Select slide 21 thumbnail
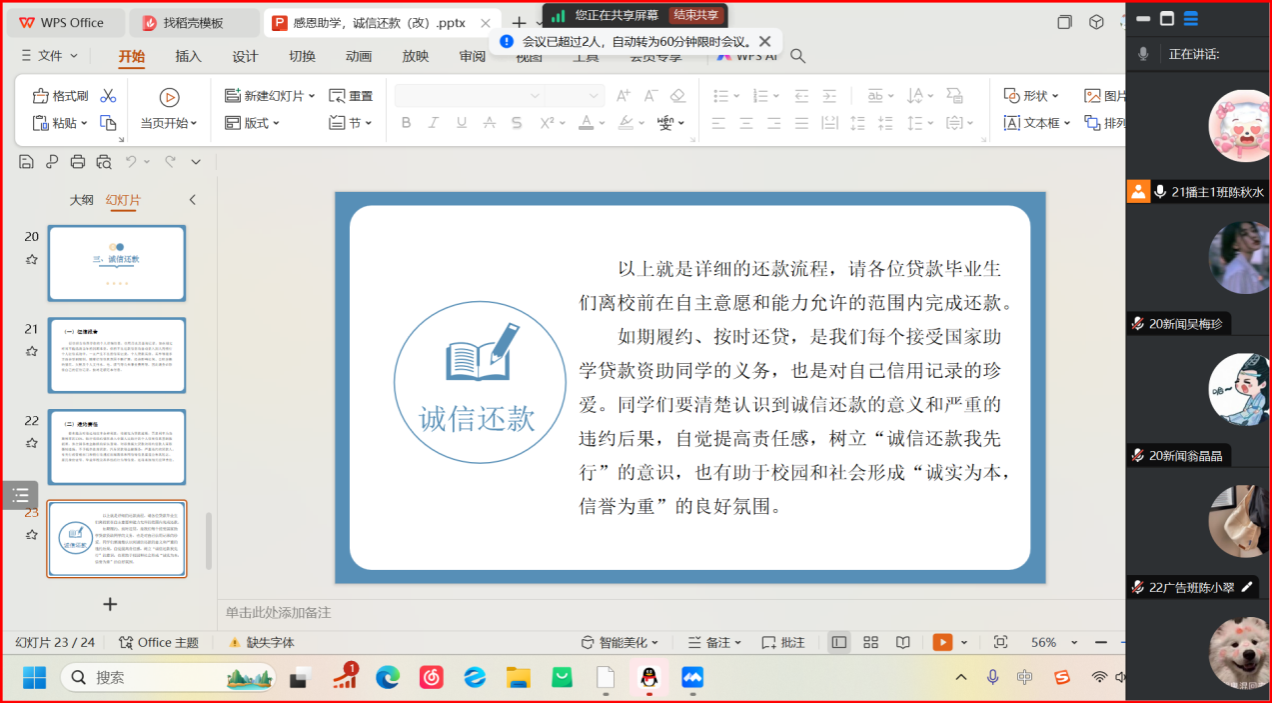This screenshot has width=1272, height=703. point(117,355)
